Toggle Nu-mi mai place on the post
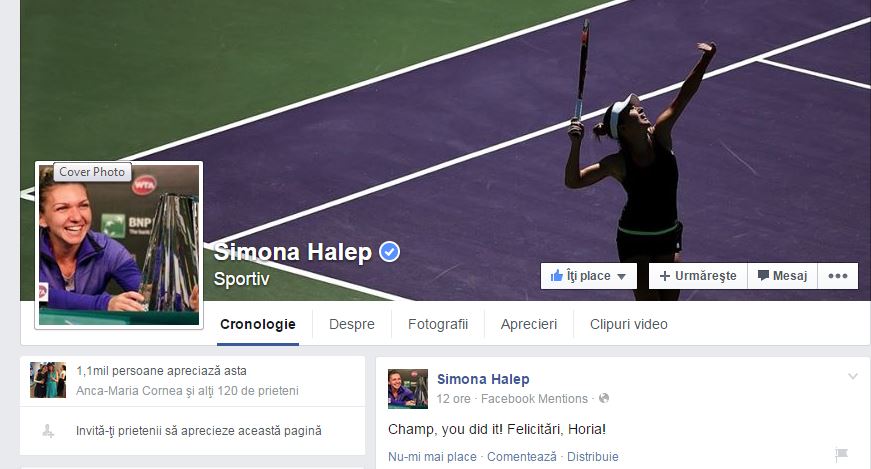871x469 pixels. click(x=432, y=457)
